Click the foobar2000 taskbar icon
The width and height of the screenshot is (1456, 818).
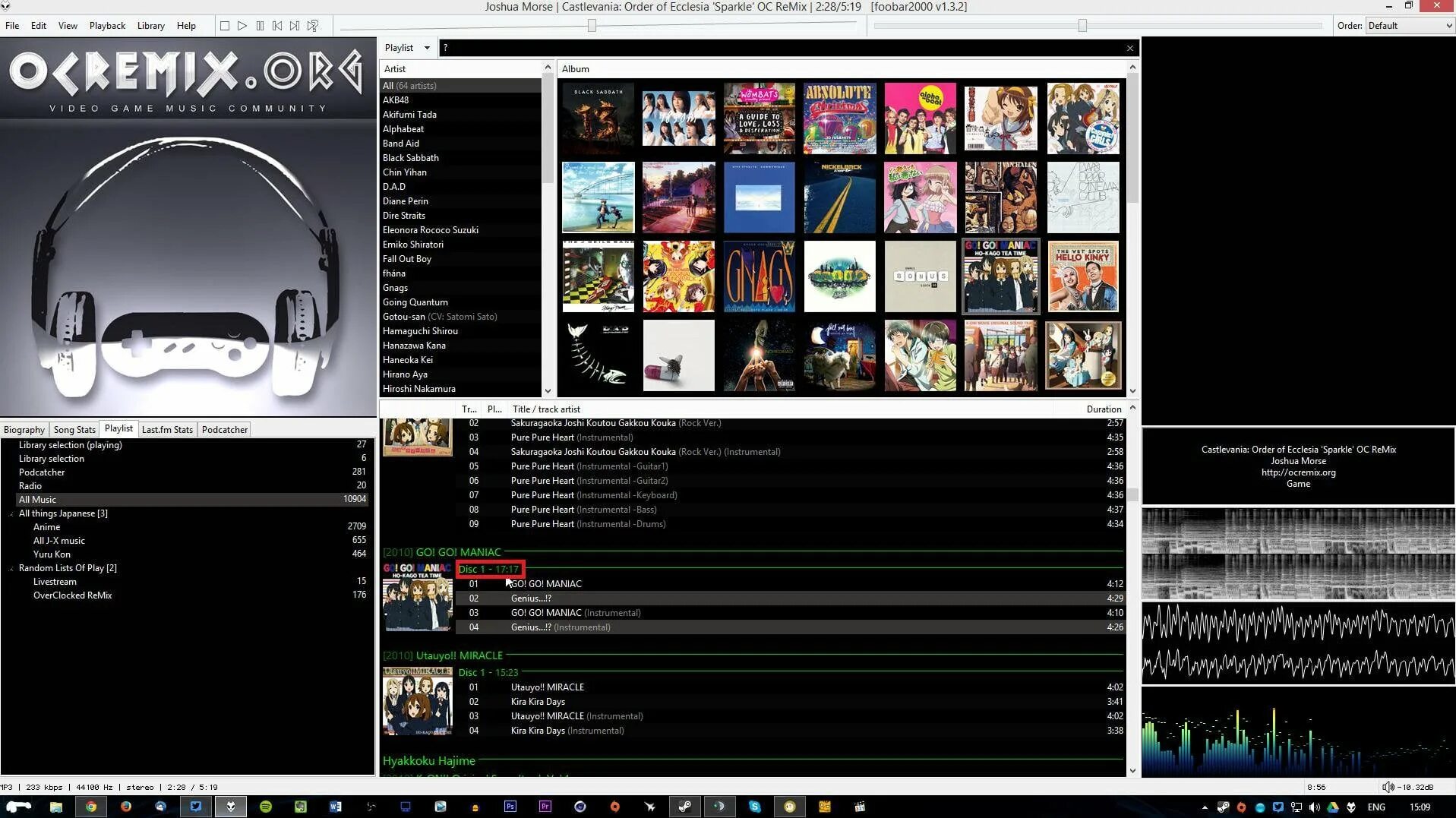(x=231, y=807)
